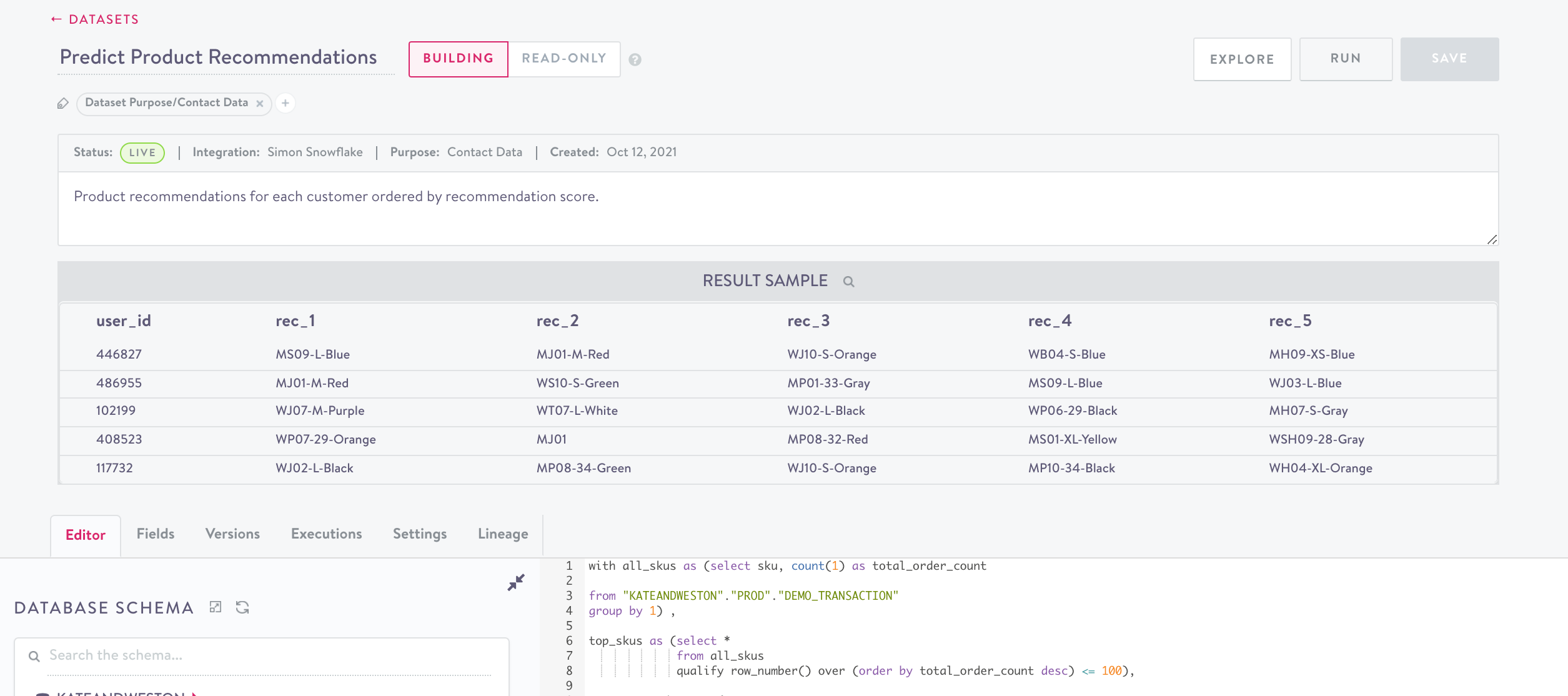This screenshot has height=696, width=1568.
Task: Click the MP08-34-Green cell
Action: [x=583, y=468]
